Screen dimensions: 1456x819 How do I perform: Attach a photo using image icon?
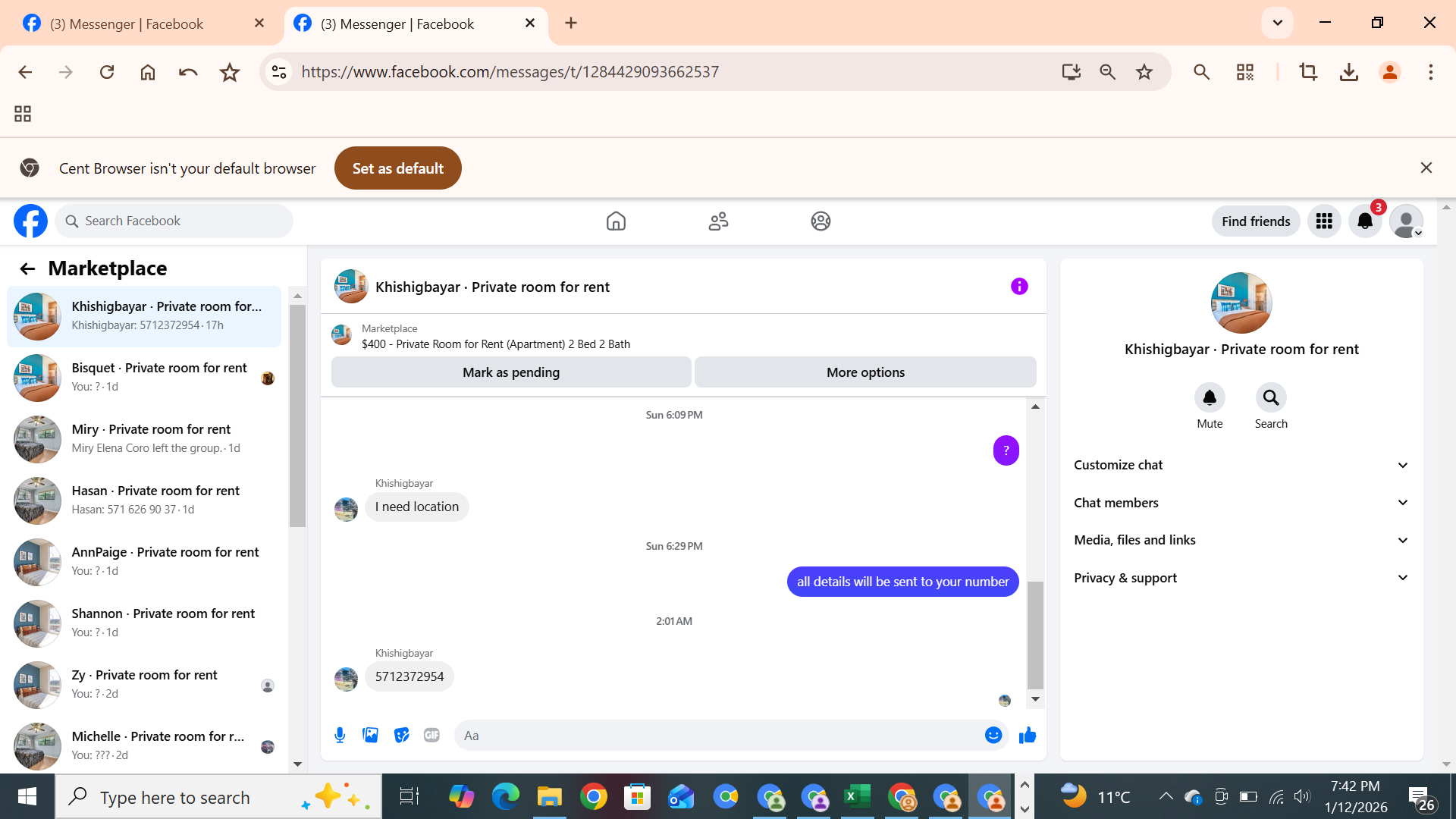370,735
